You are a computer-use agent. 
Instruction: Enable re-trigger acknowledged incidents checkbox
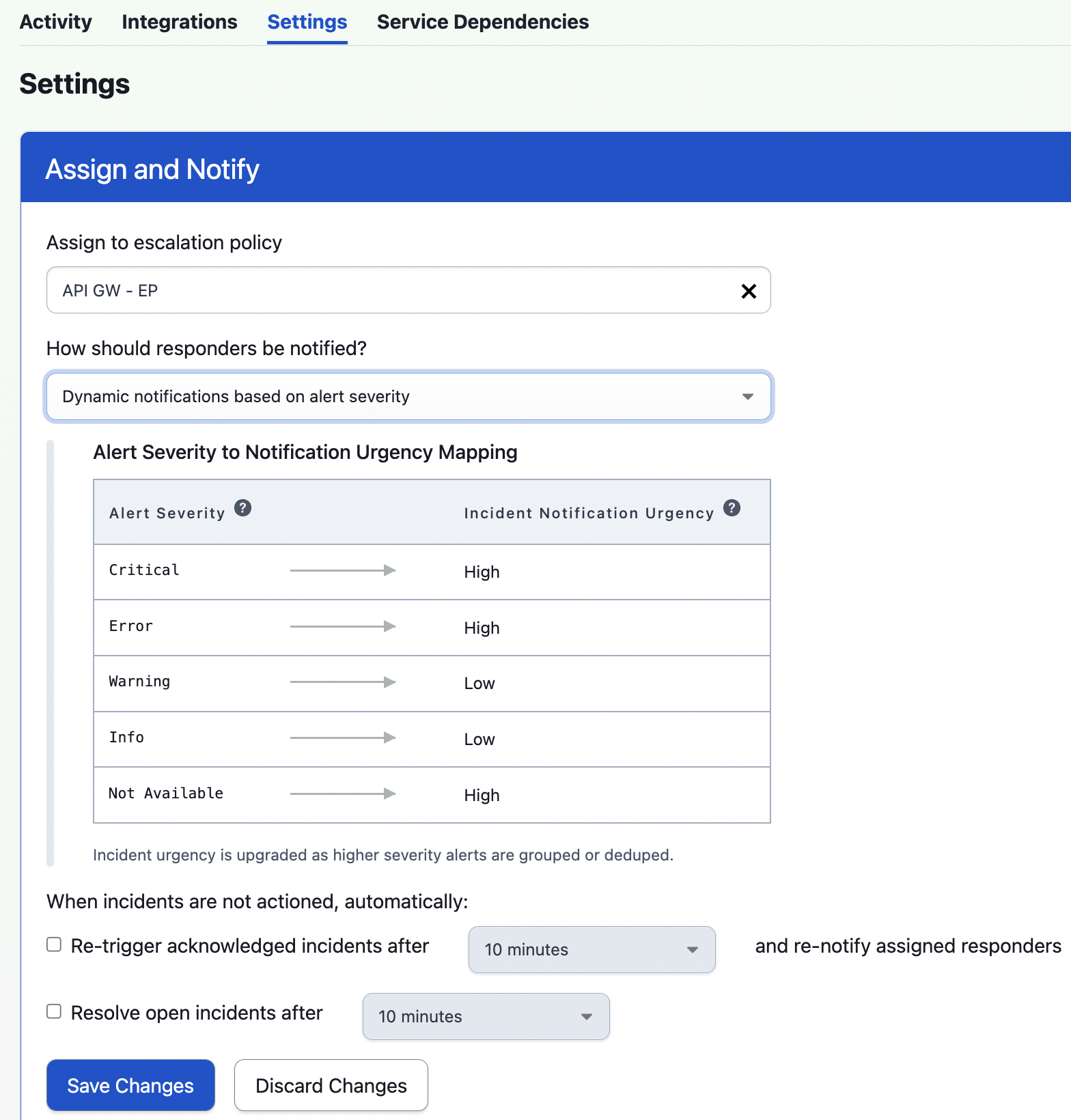(54, 944)
